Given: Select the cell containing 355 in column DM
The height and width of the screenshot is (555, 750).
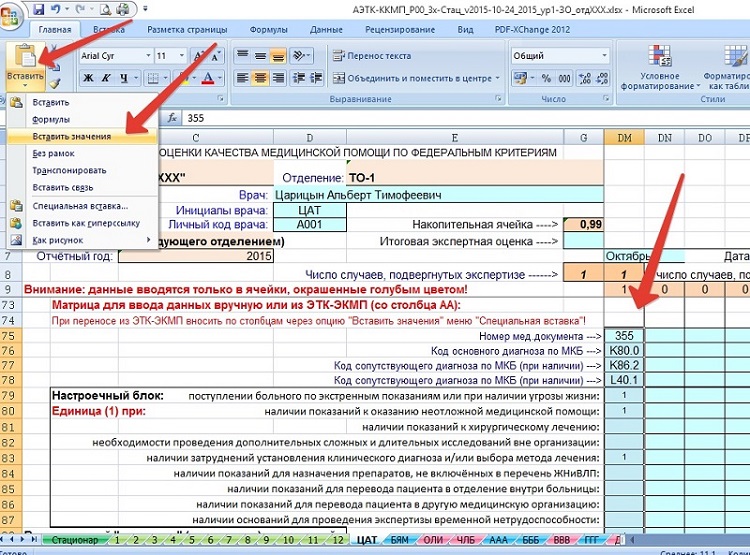Looking at the screenshot, I should 624,336.
